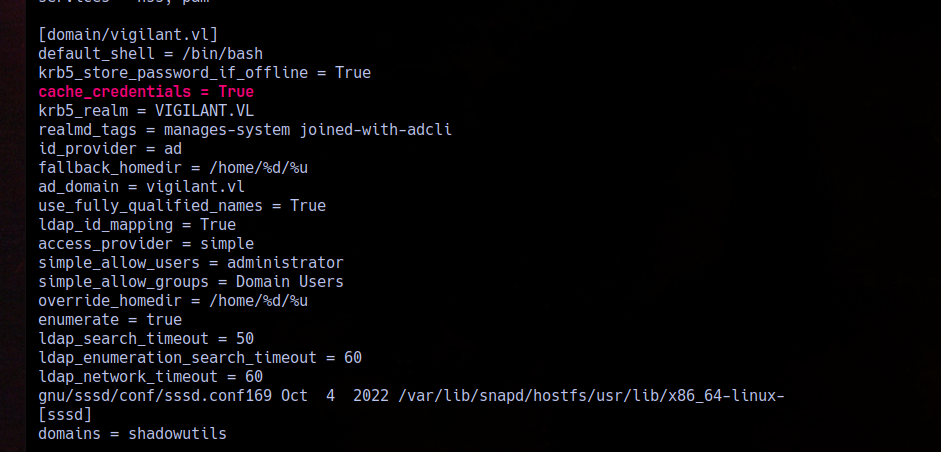Click the ldap_enumeration_search_timeout = 60 line
Screen dimensions: 941x452
(x=200, y=358)
